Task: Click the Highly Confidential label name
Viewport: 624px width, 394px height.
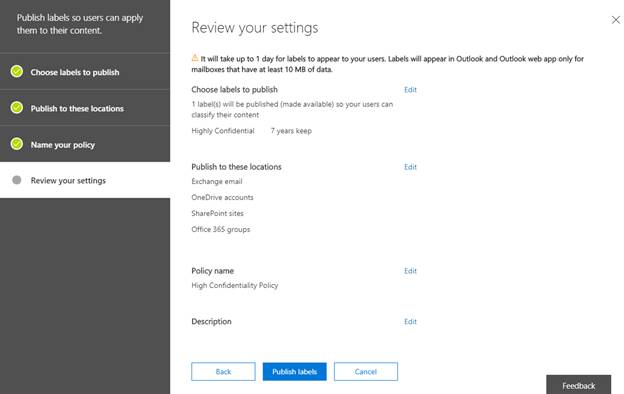Action: click(x=223, y=131)
